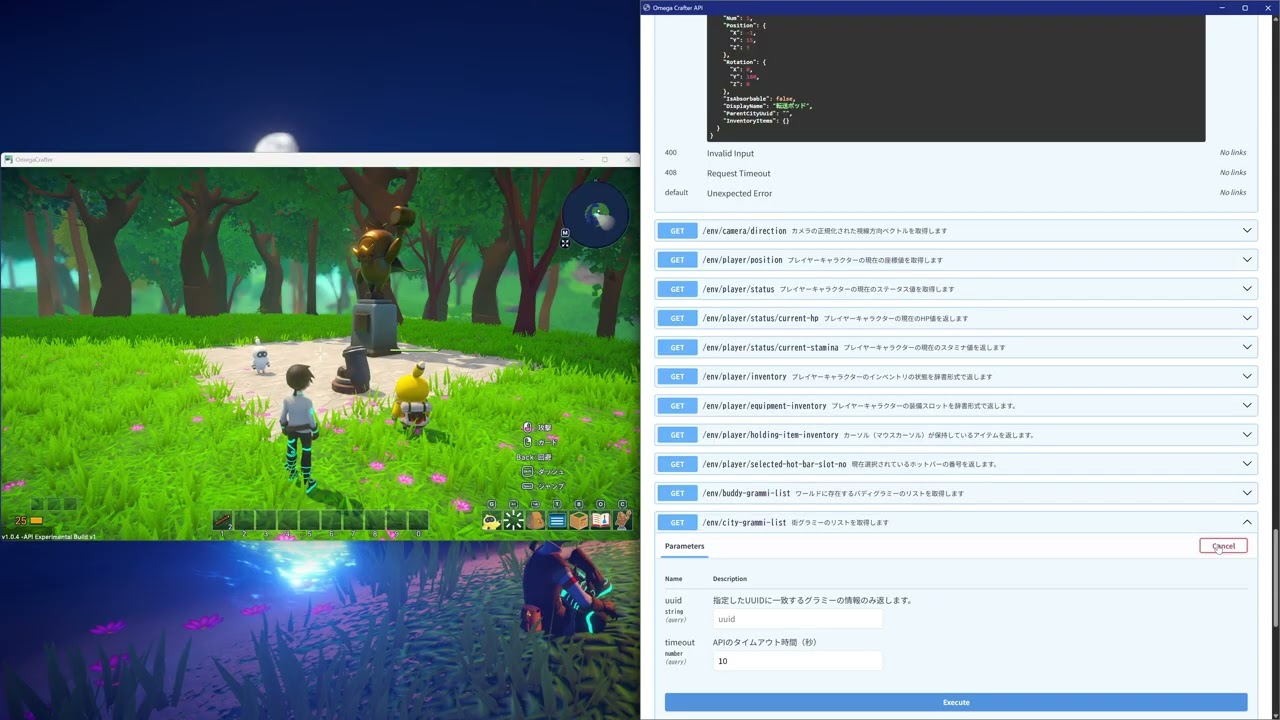Select empty hotbar slot 2
This screenshot has height=720, width=1280.
click(244, 520)
